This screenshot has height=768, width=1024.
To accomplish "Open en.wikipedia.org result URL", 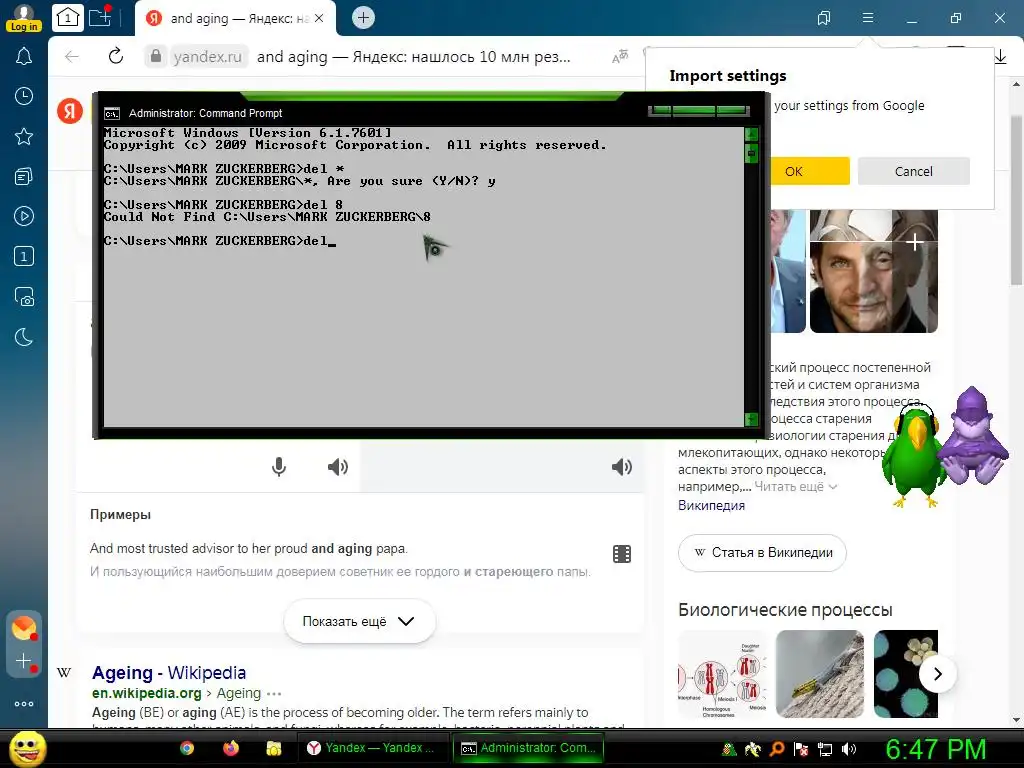I will [146, 693].
